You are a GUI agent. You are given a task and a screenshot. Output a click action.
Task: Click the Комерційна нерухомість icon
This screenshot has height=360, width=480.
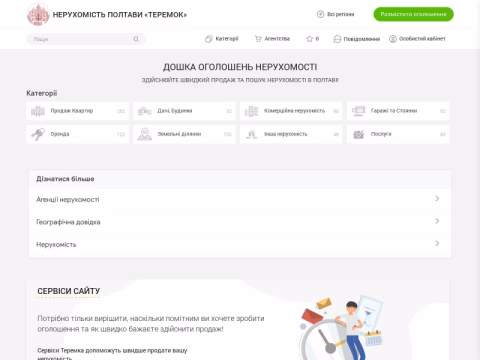[x=251, y=111]
